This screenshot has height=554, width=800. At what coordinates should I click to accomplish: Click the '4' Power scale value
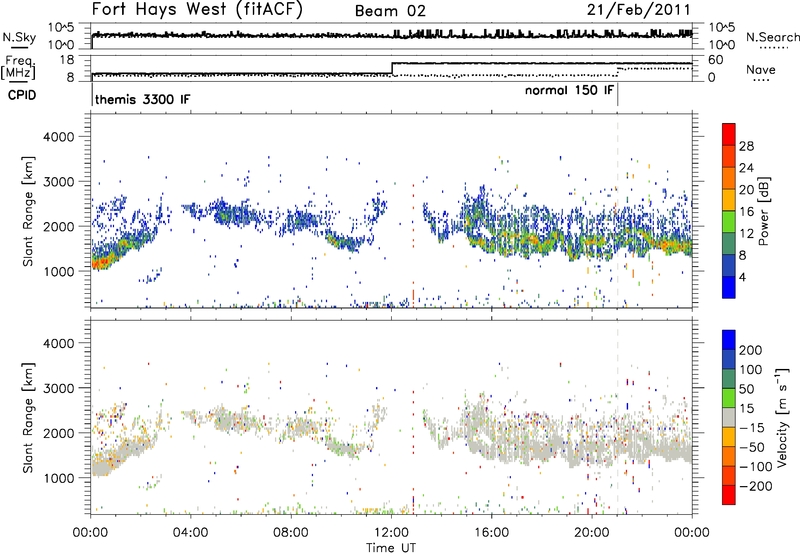(x=742, y=278)
